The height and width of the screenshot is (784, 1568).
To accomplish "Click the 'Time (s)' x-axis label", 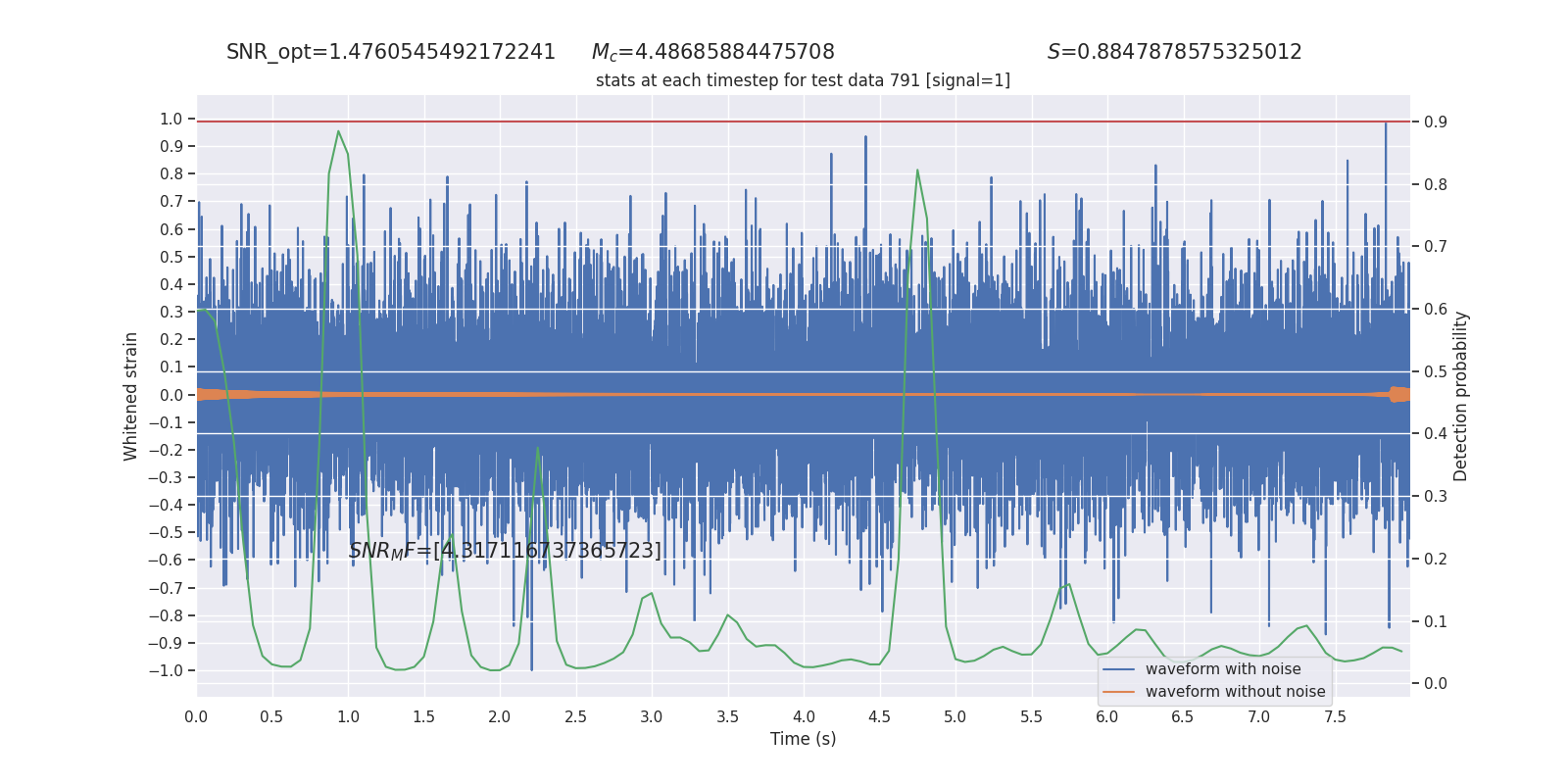I will click(x=803, y=739).
